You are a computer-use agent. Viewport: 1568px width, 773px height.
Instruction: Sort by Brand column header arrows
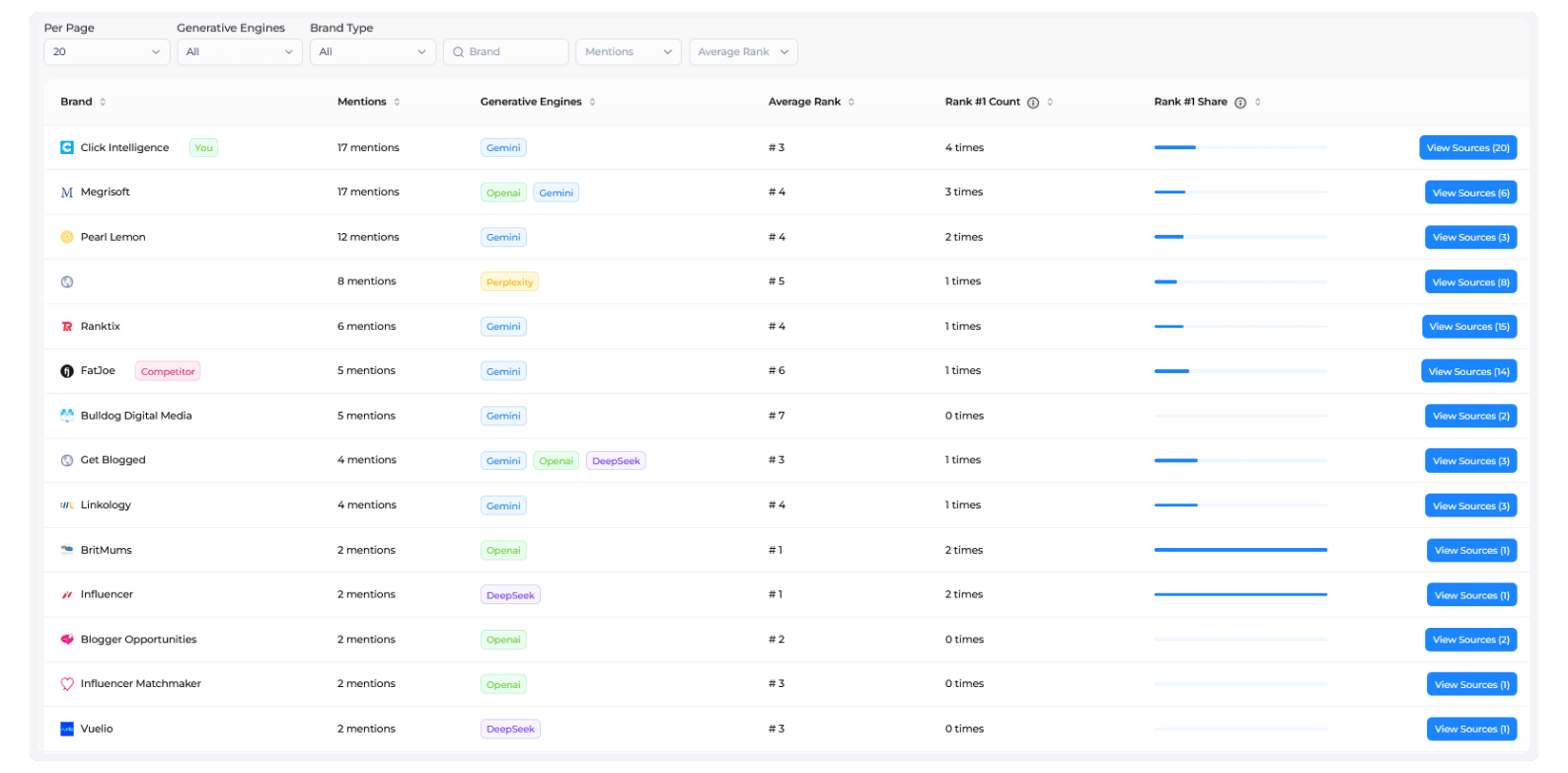[103, 102]
